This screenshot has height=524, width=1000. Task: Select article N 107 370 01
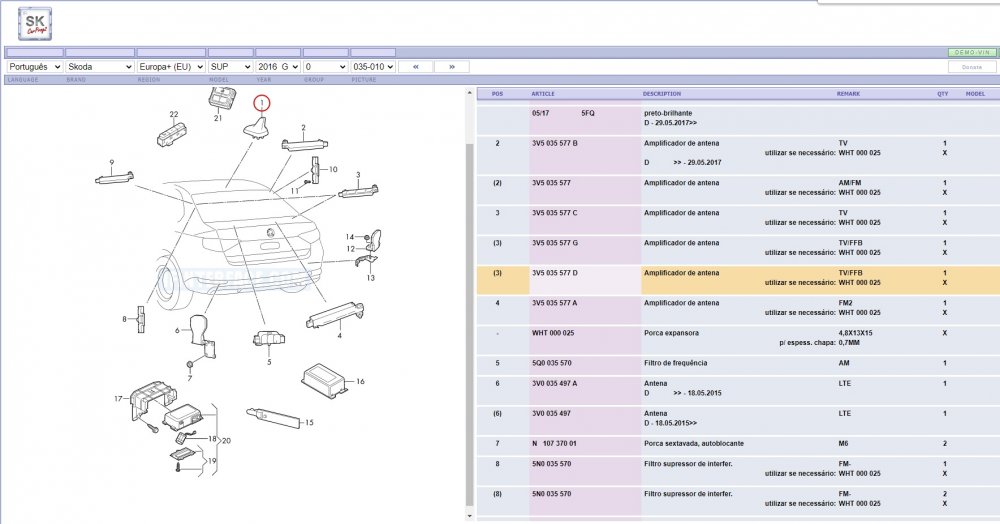point(554,443)
